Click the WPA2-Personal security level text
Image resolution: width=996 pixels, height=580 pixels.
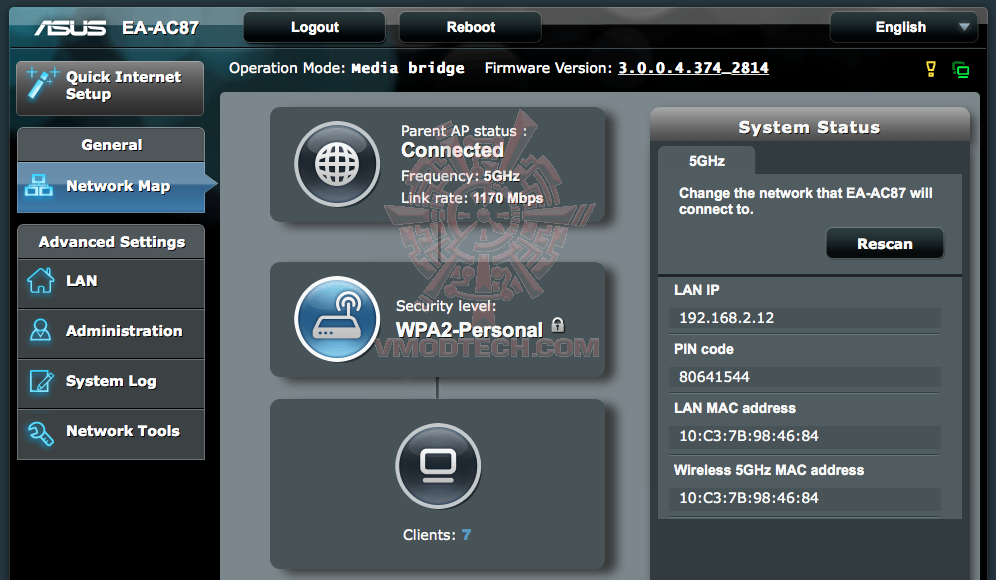pos(469,330)
